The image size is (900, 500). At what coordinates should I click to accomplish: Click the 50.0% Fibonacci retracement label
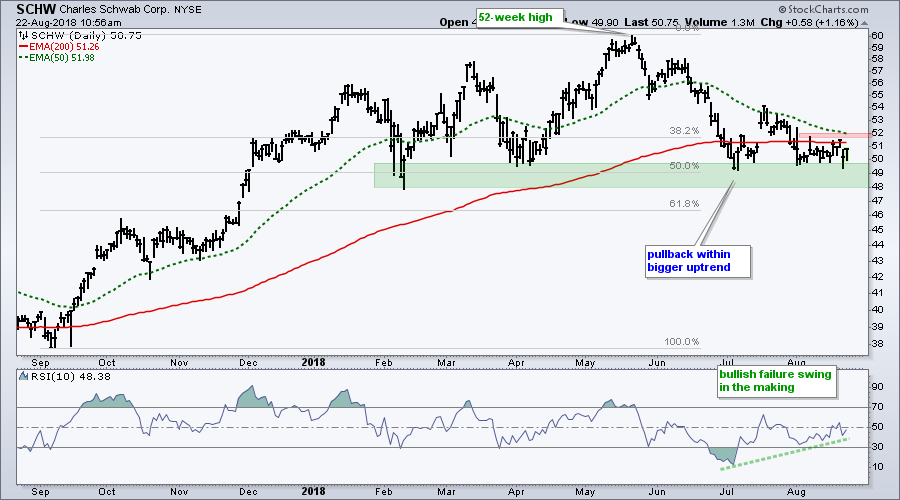684,166
